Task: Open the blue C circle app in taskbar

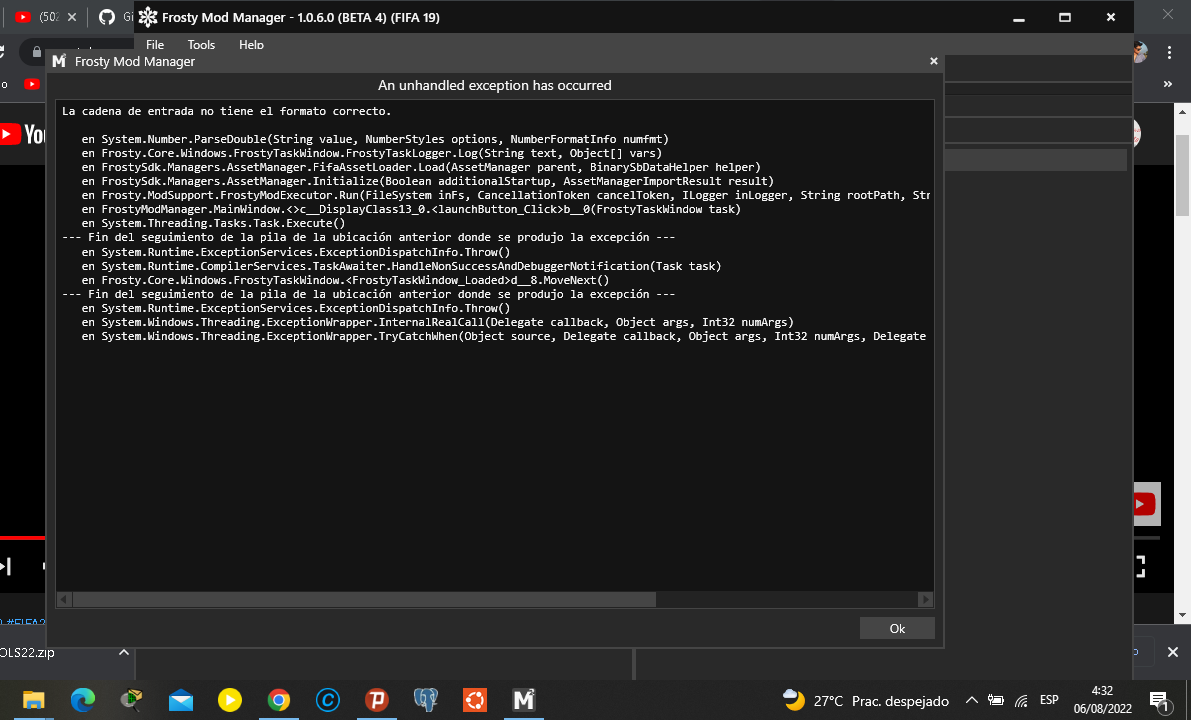Action: [327, 699]
